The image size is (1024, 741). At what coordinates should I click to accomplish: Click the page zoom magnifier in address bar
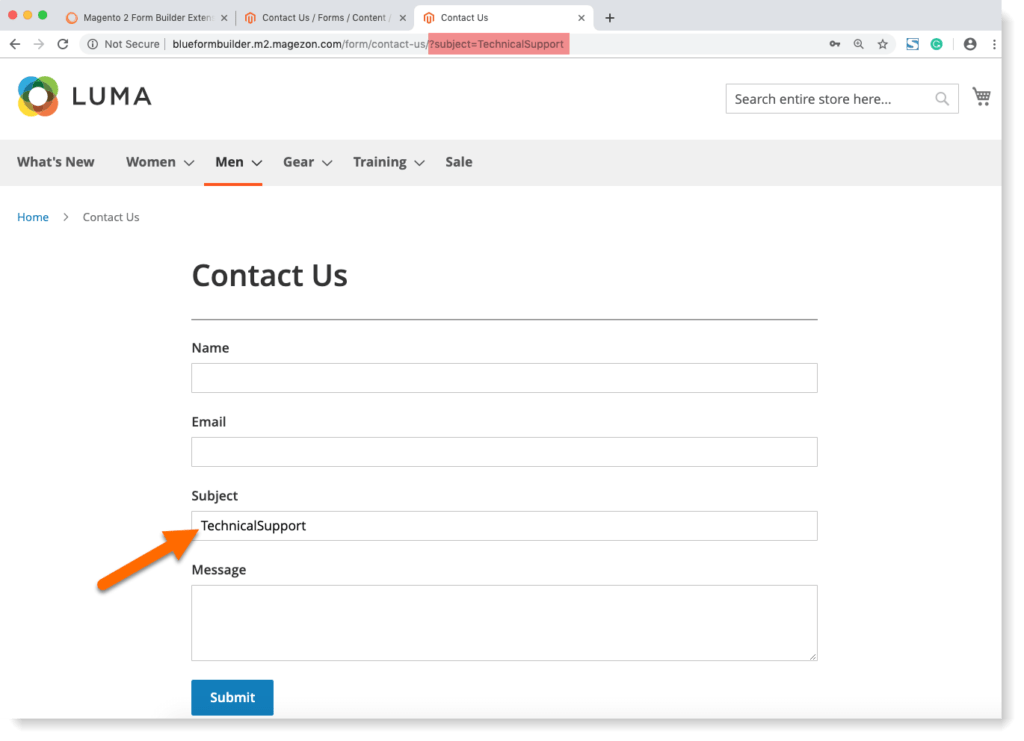click(860, 44)
